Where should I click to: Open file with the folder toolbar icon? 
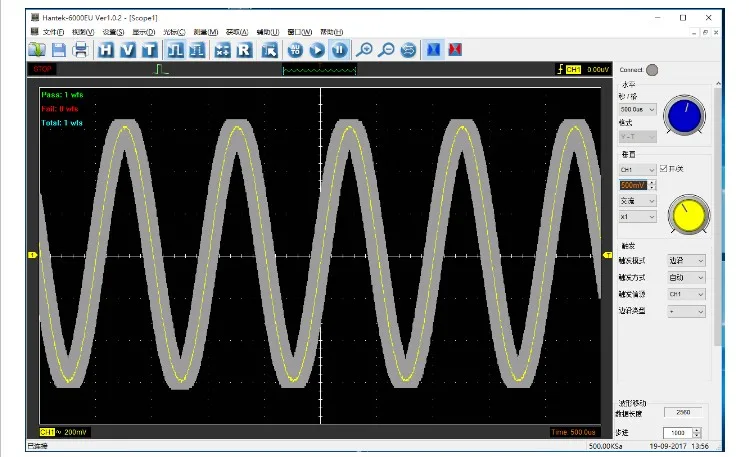point(37,50)
